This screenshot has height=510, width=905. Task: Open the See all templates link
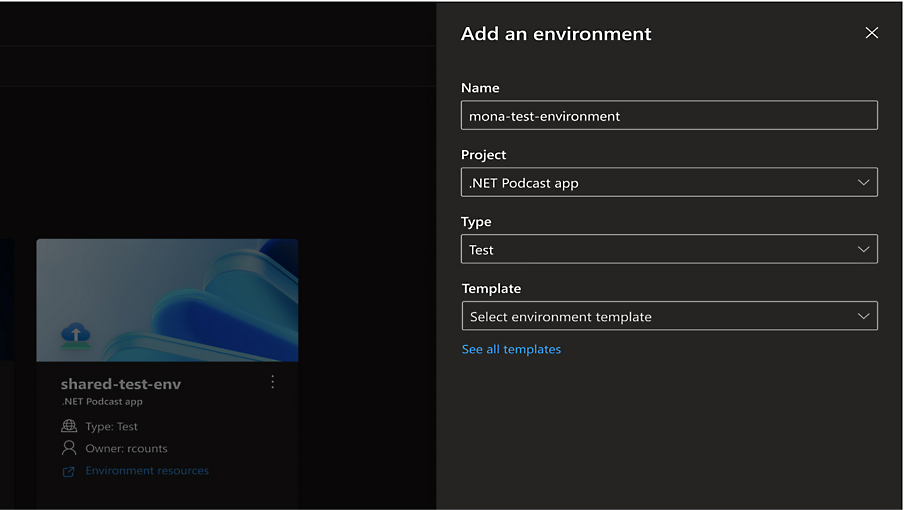pos(511,349)
